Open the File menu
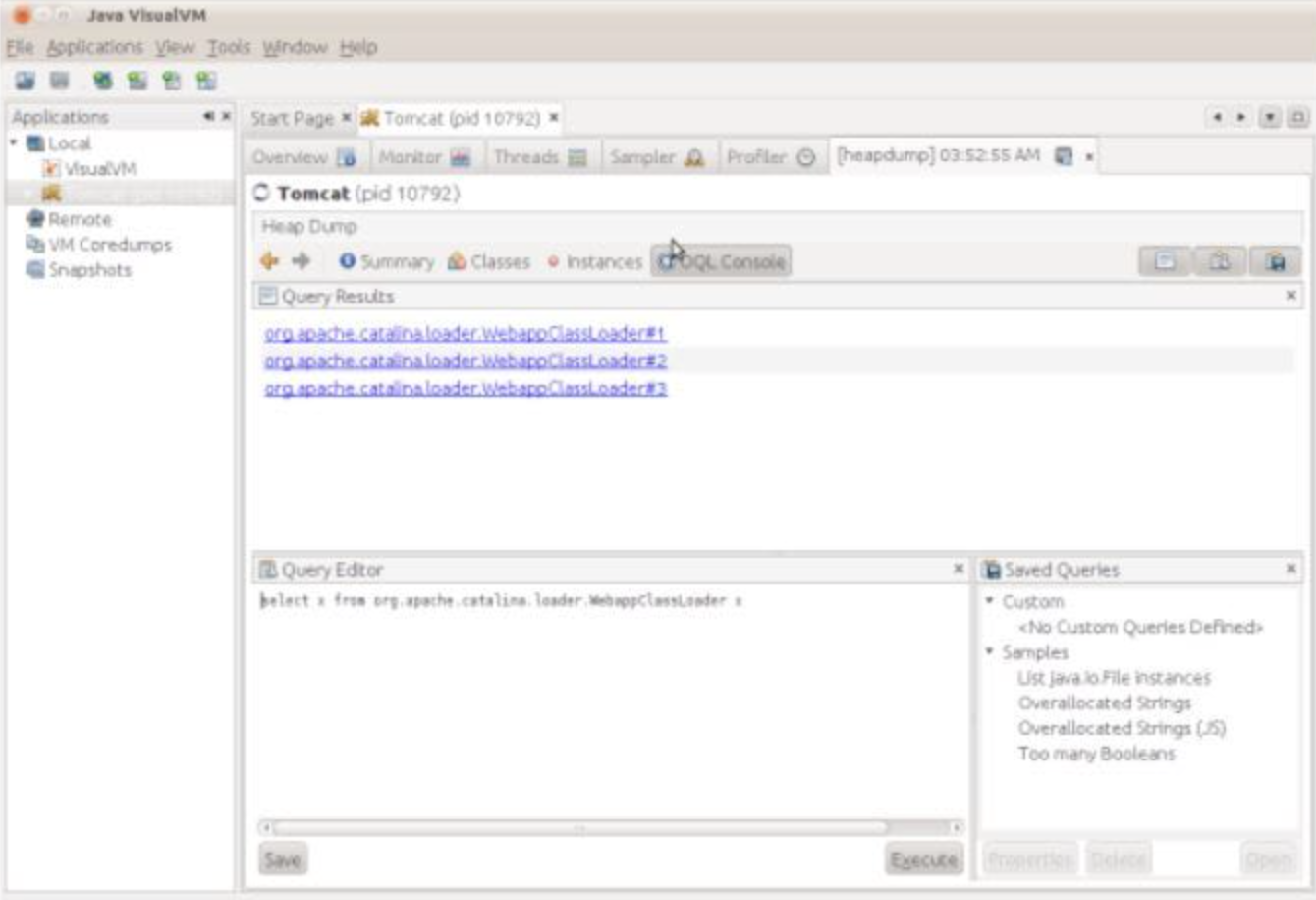 click(x=20, y=47)
